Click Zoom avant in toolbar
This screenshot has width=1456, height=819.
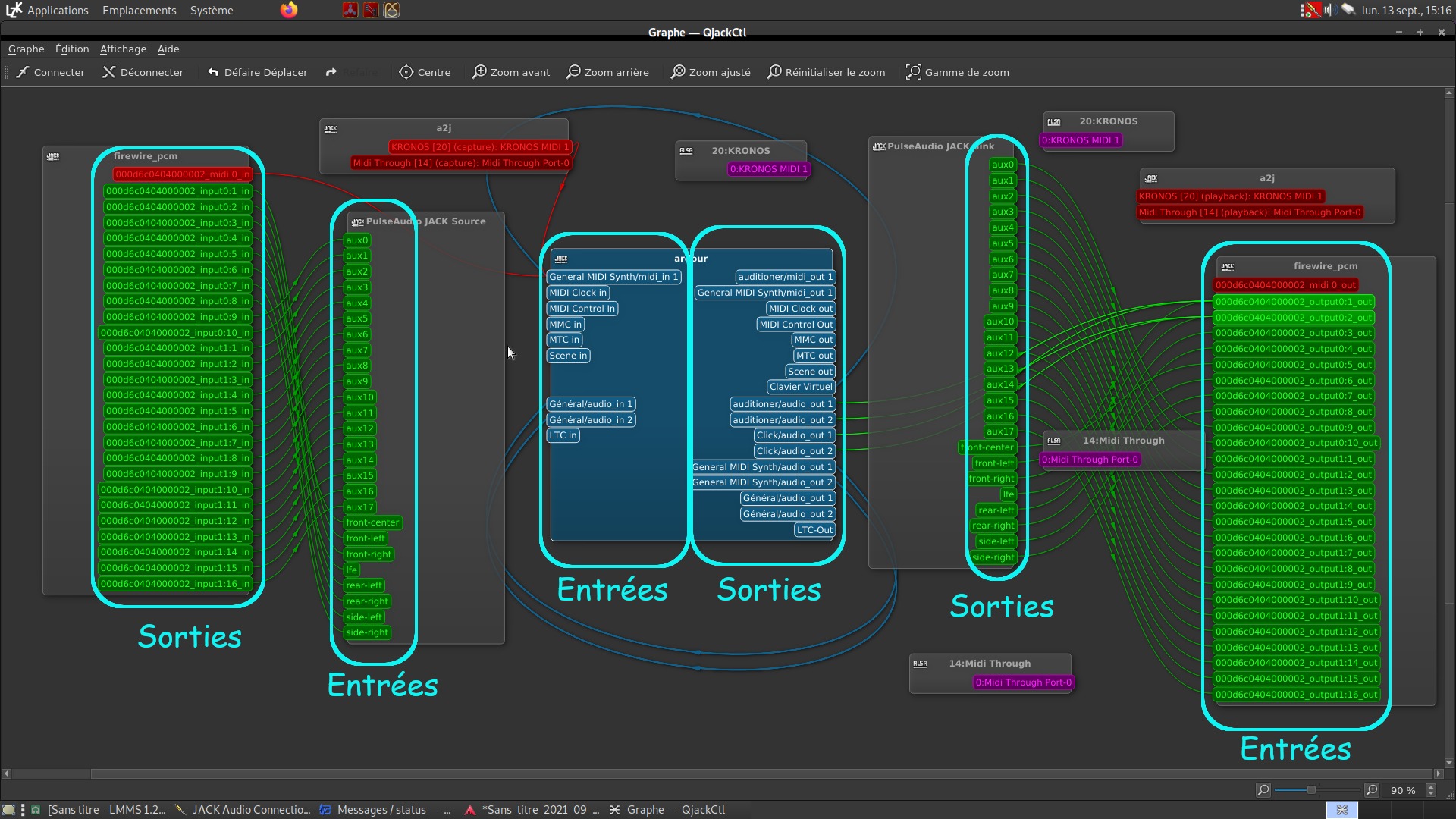coord(511,72)
